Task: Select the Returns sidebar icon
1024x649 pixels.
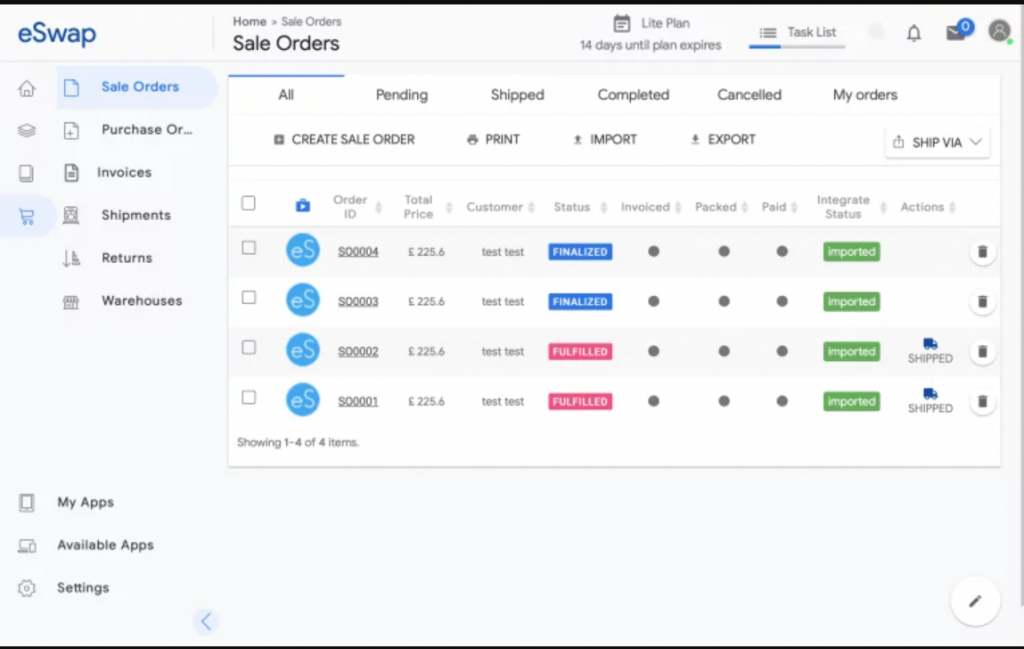Action: pyautogui.click(x=71, y=257)
